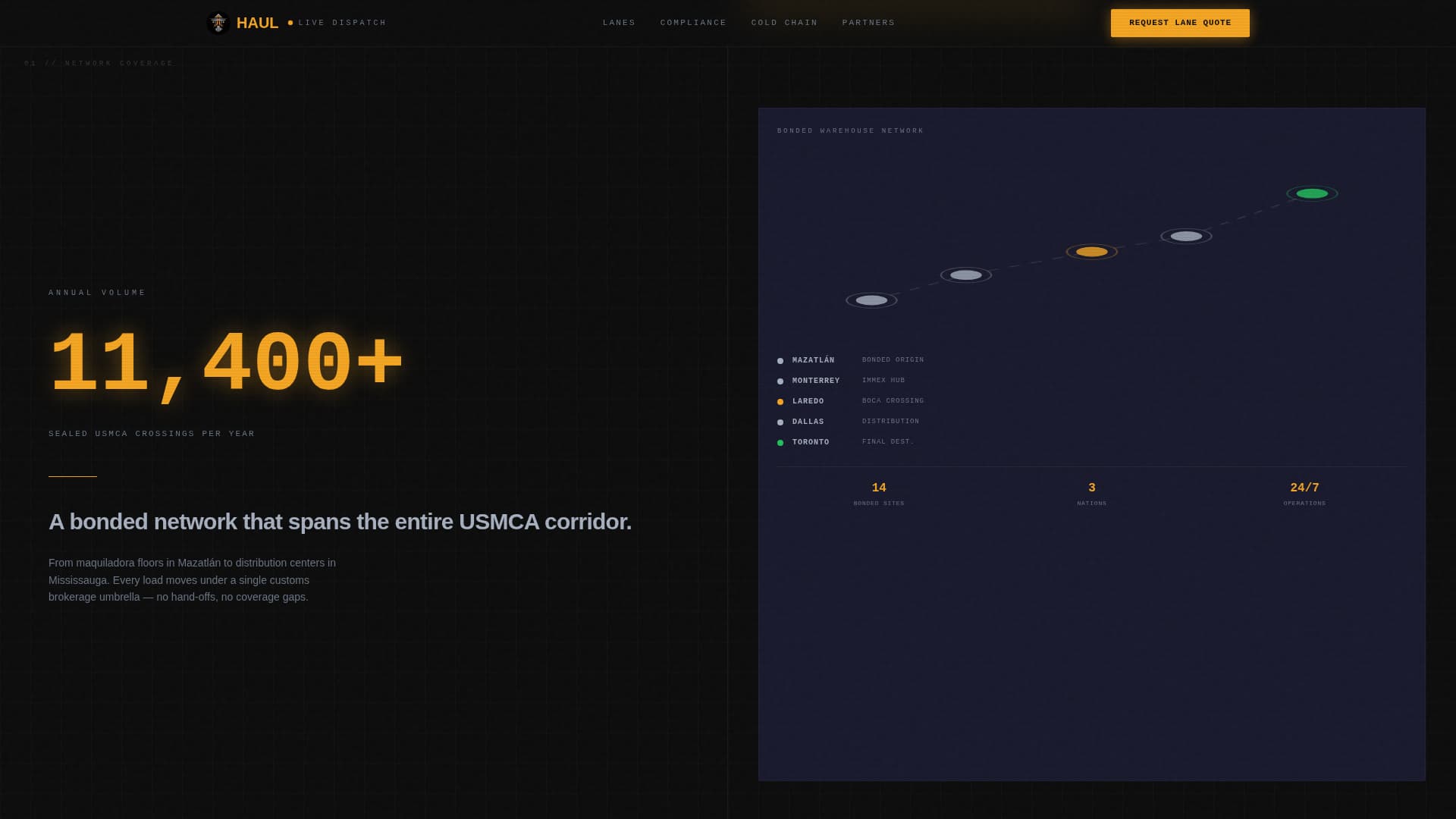
Task: Click the maquiladora floors paragraph
Action: point(192,580)
